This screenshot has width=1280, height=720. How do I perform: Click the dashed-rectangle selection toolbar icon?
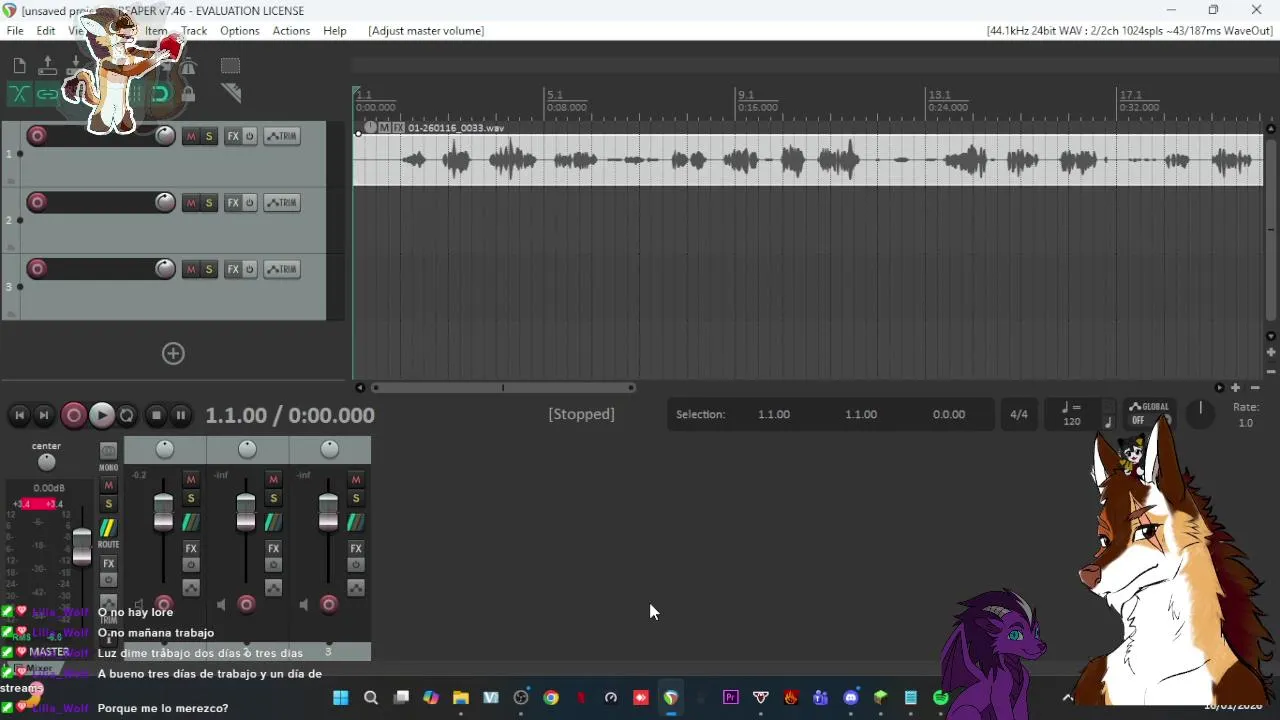click(x=230, y=66)
